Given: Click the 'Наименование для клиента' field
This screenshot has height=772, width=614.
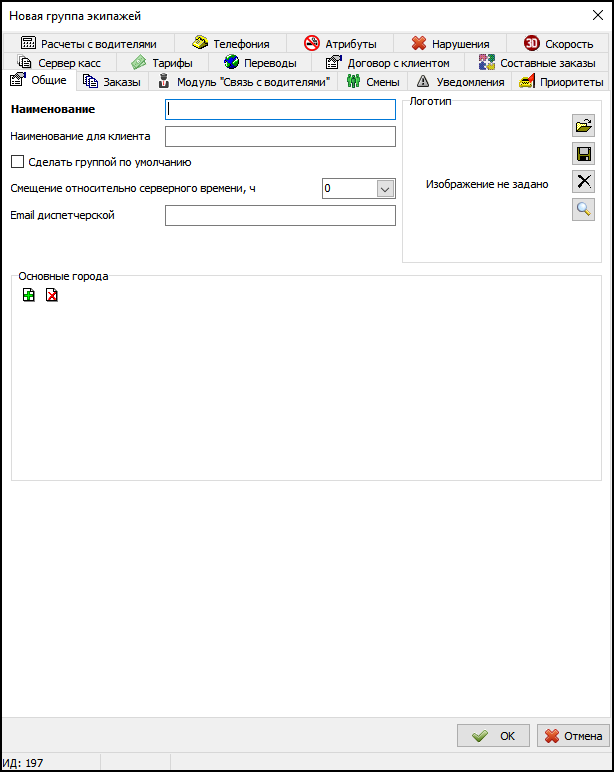Looking at the screenshot, I should [280, 137].
